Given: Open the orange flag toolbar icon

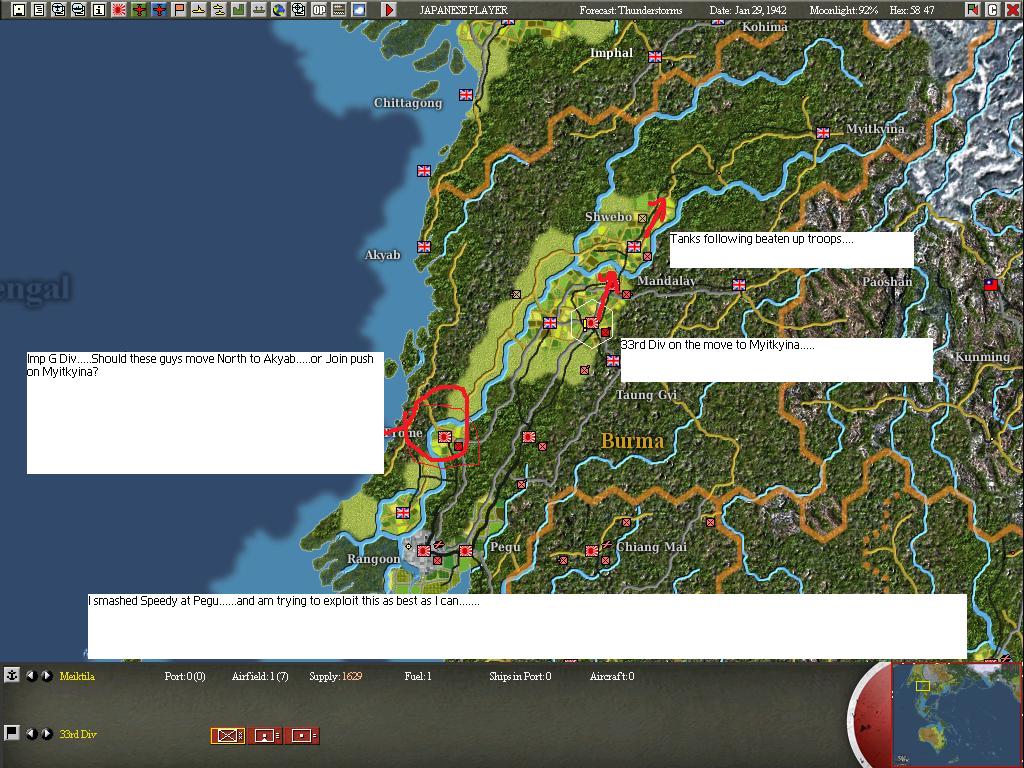Looking at the screenshot, I should click(179, 10).
